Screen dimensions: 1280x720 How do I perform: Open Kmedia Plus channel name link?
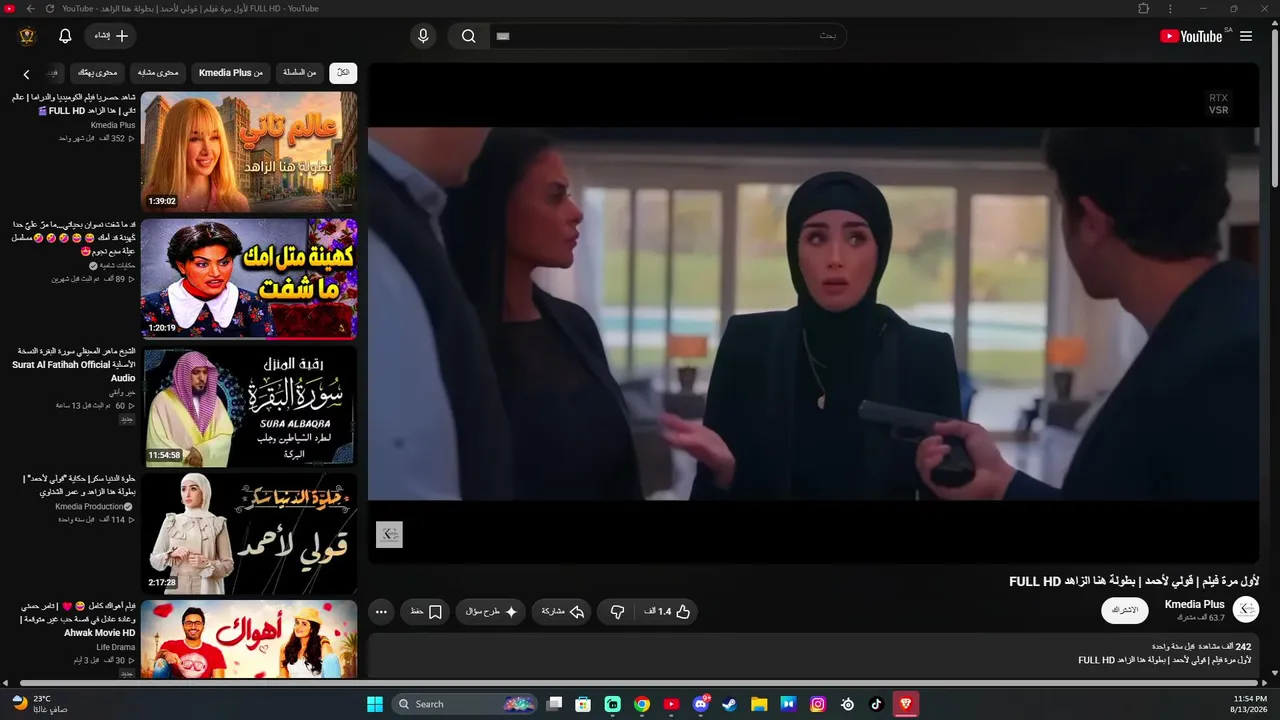pos(1195,604)
